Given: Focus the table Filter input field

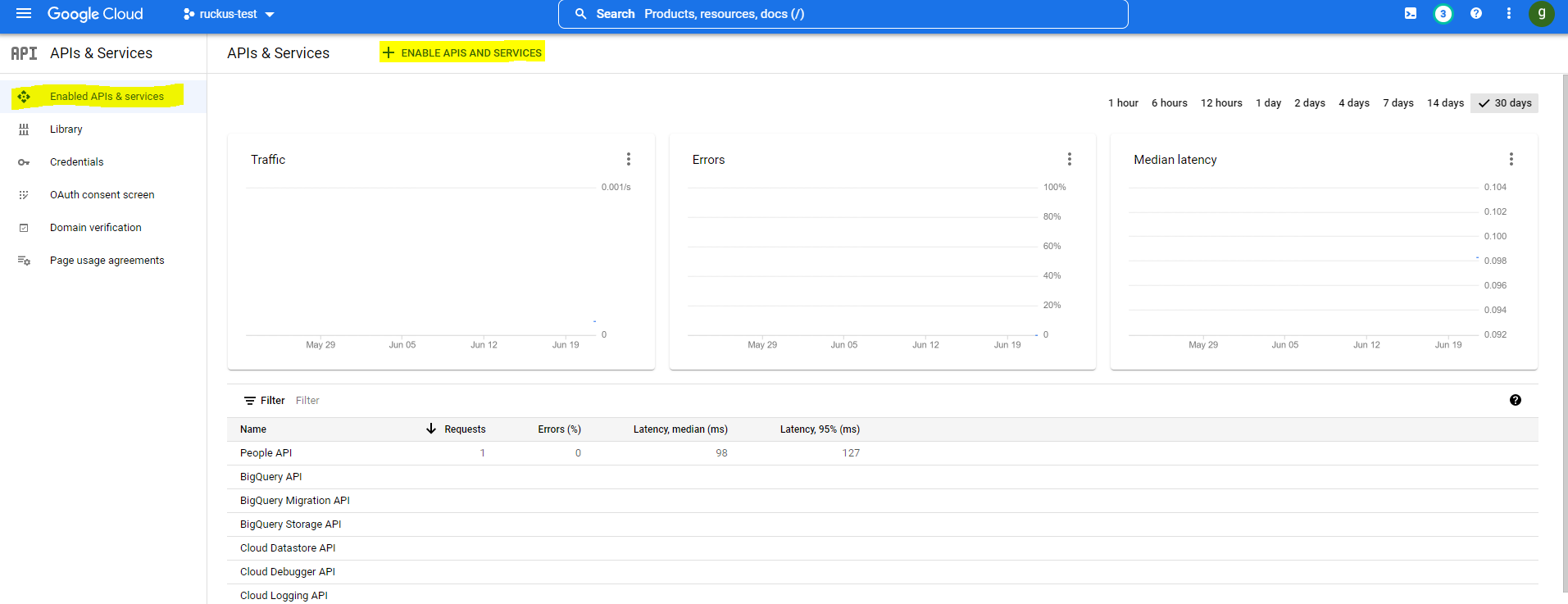Looking at the screenshot, I should click(893, 401).
